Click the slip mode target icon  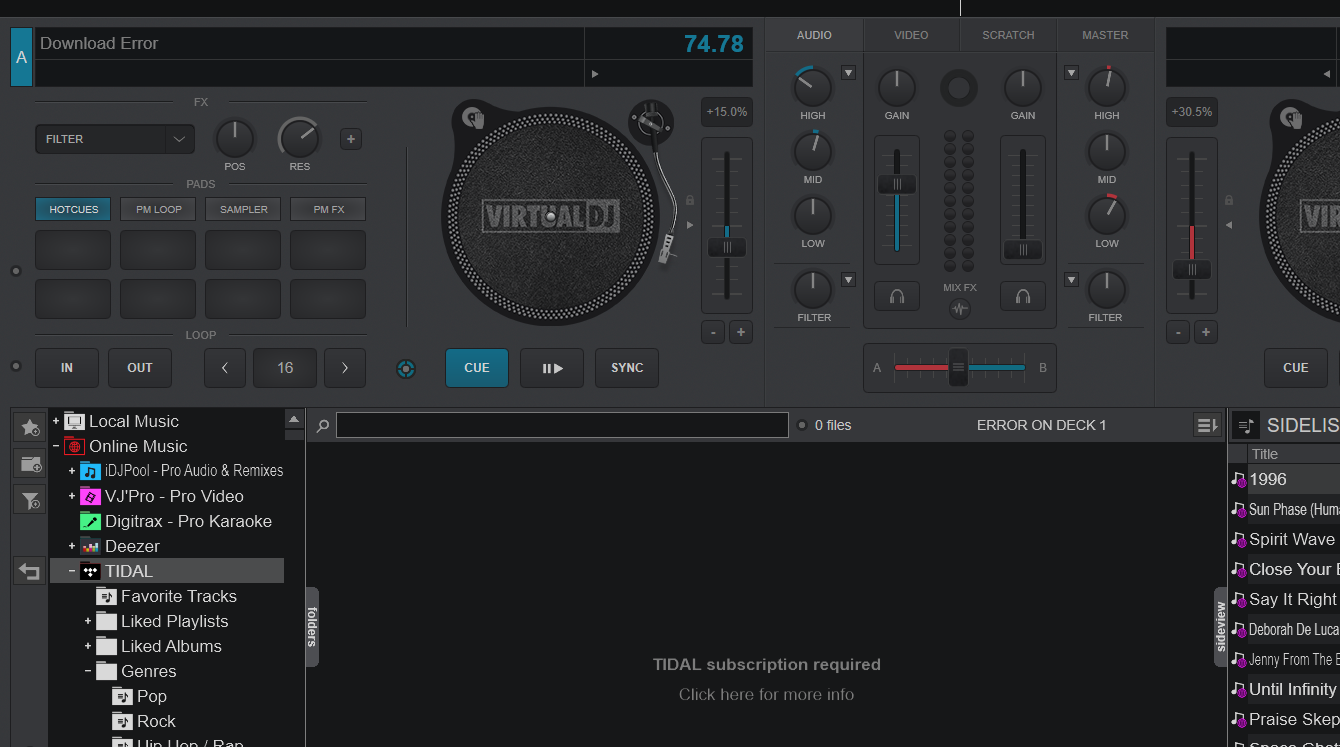coord(405,369)
